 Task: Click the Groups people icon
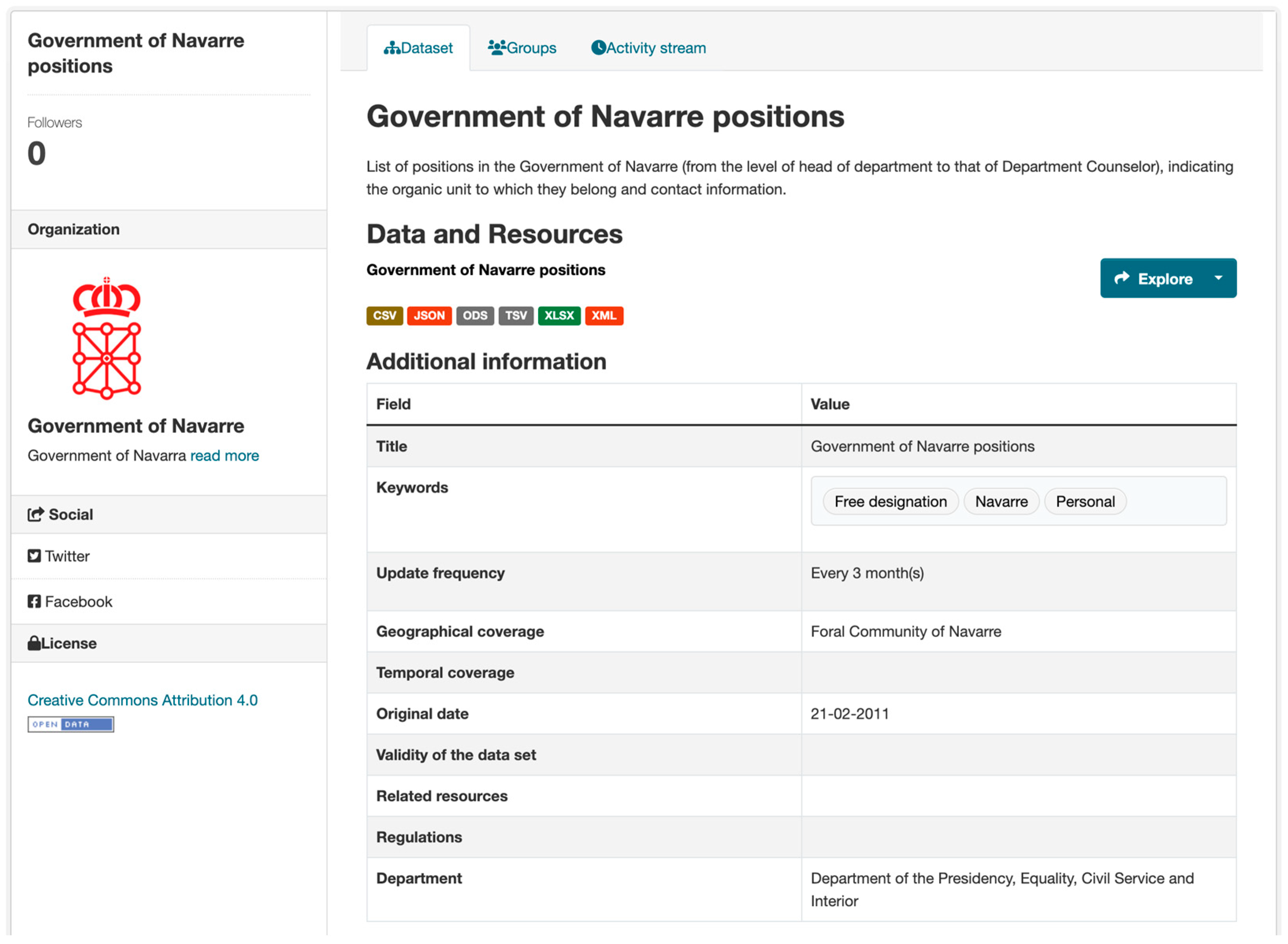tap(497, 47)
